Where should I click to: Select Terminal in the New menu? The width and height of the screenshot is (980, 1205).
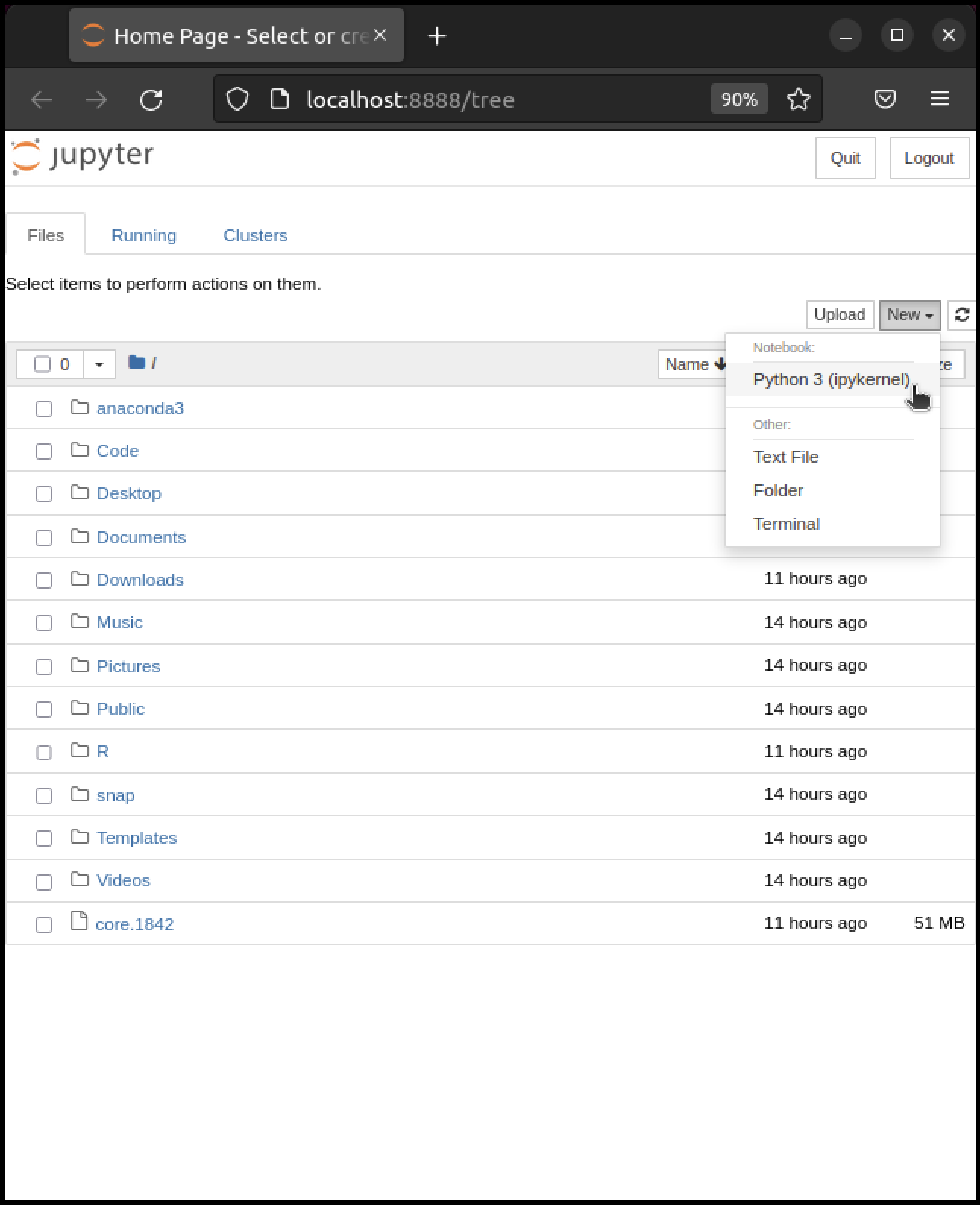click(x=786, y=524)
